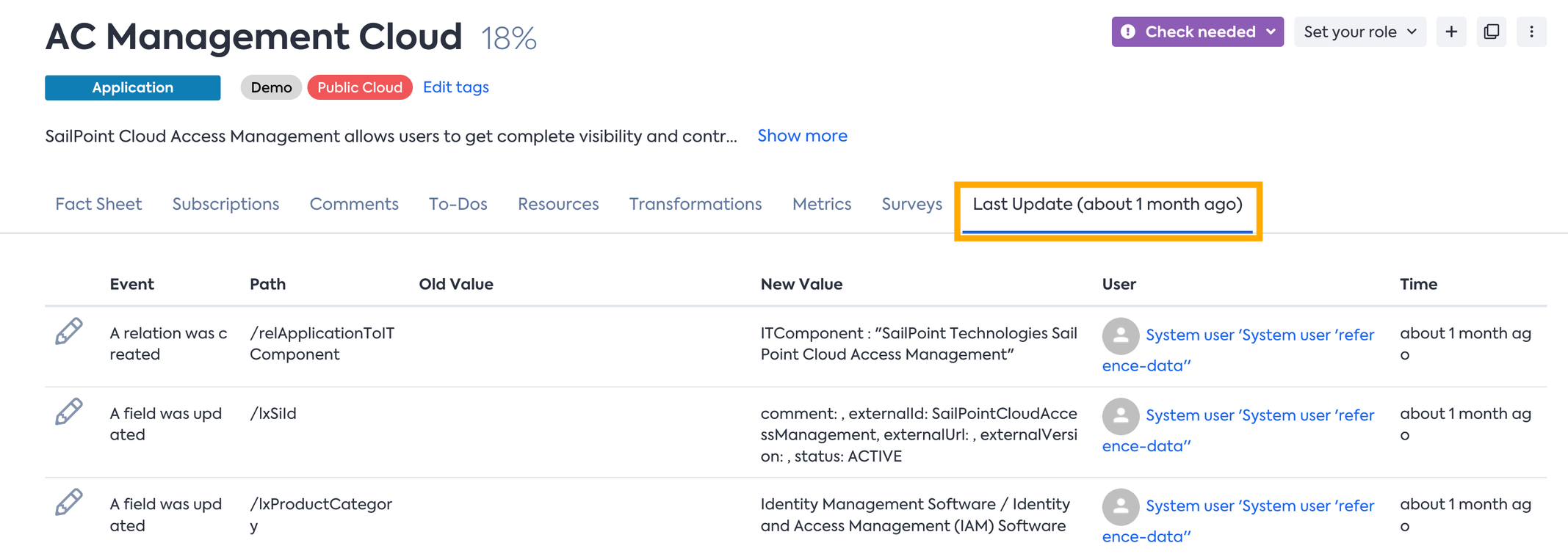Open the Surveys tab

(911, 204)
